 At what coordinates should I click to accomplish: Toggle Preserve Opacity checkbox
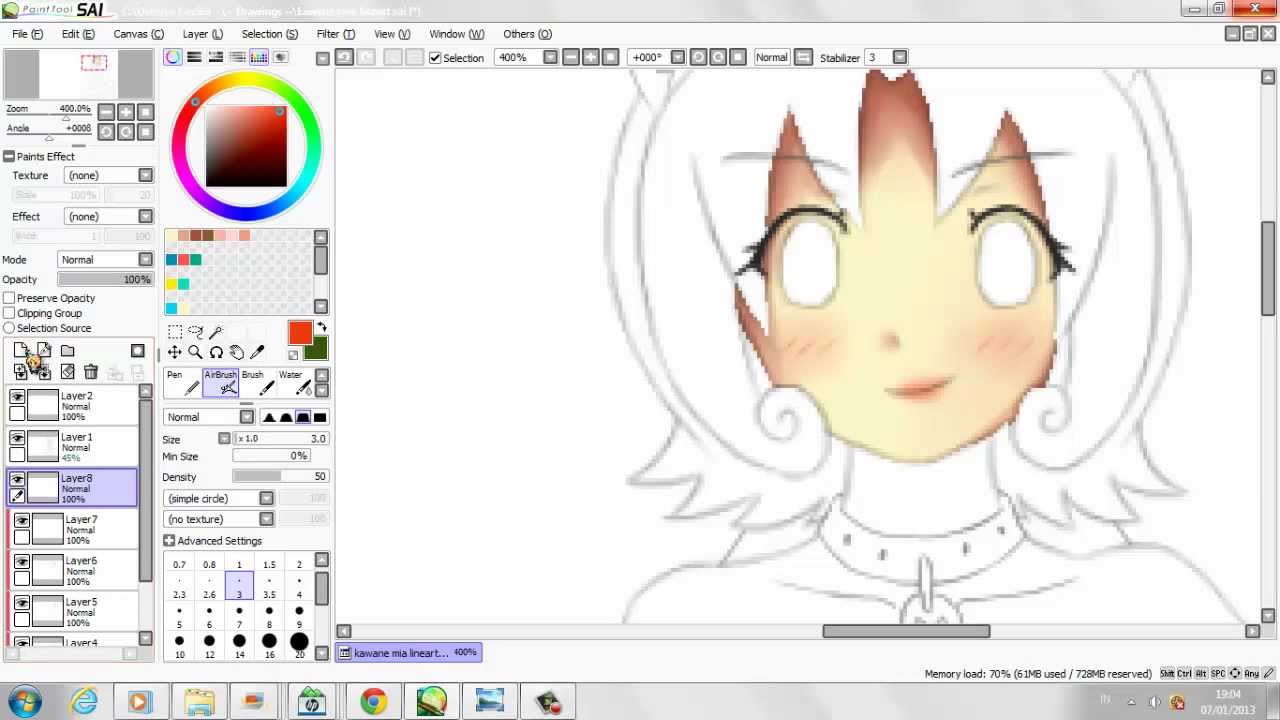pos(9,298)
